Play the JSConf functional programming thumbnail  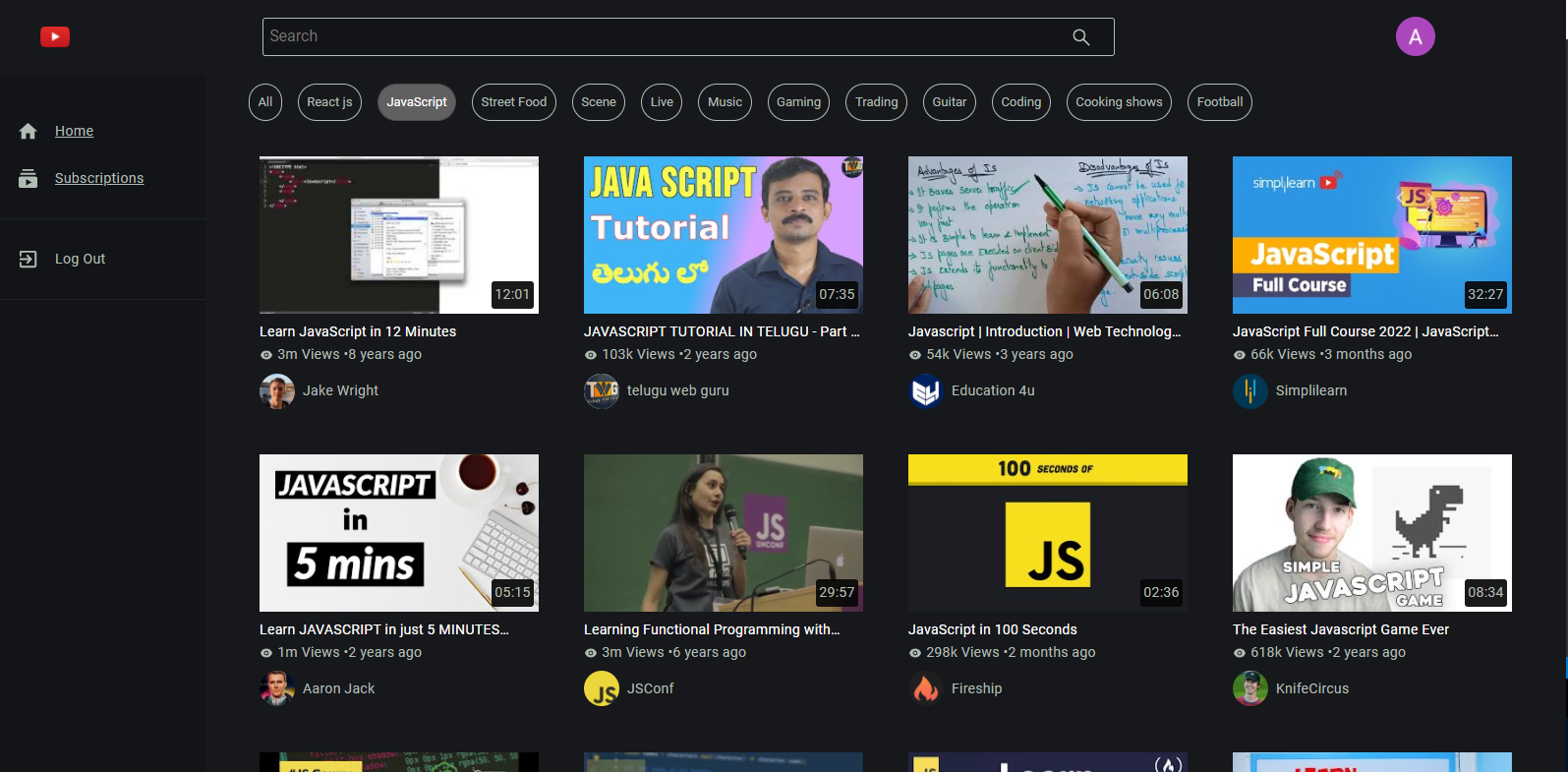click(724, 533)
